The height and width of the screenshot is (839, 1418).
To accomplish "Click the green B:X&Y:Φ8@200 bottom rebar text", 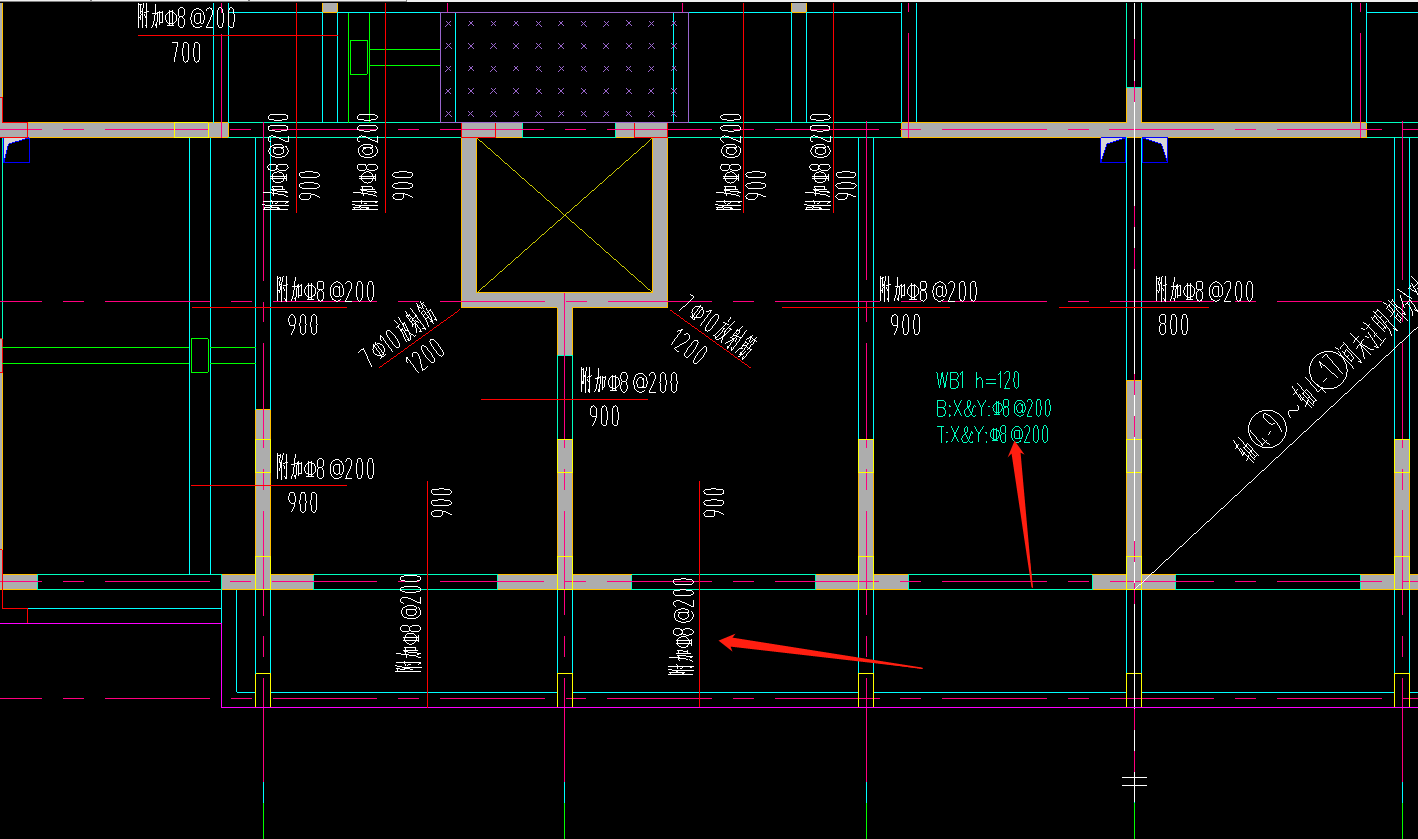I will [994, 408].
